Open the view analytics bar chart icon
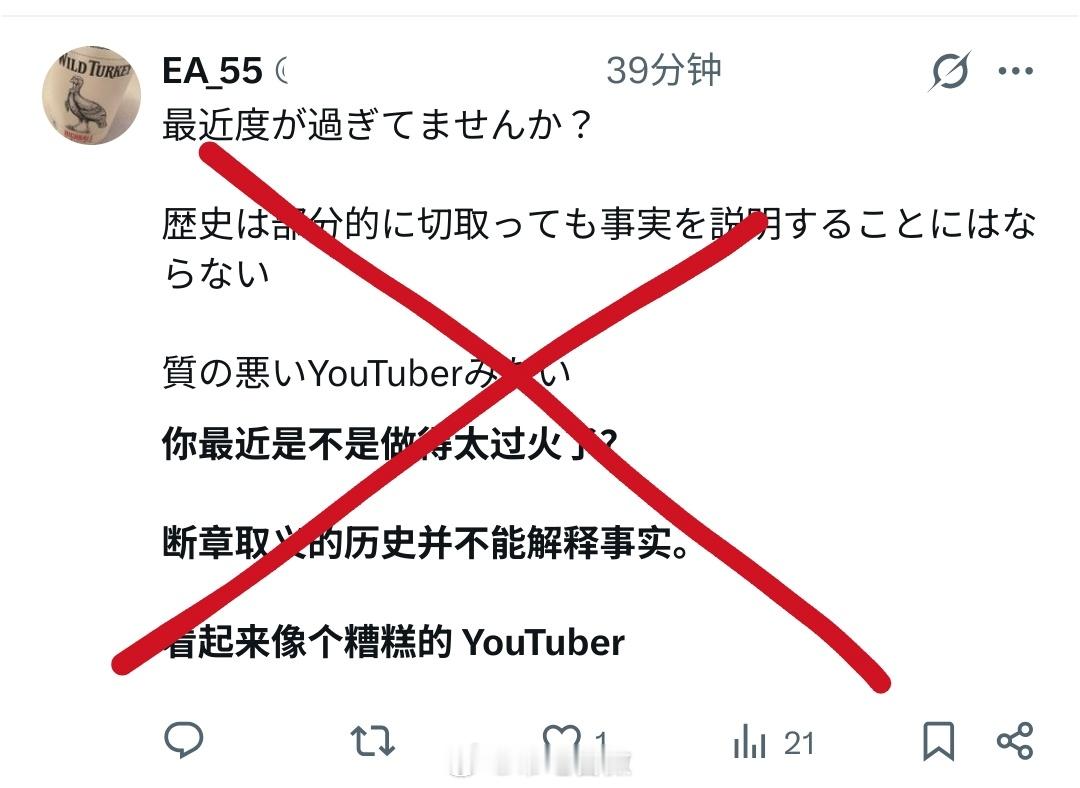The height and width of the screenshot is (788, 1080). pyautogui.click(x=749, y=741)
